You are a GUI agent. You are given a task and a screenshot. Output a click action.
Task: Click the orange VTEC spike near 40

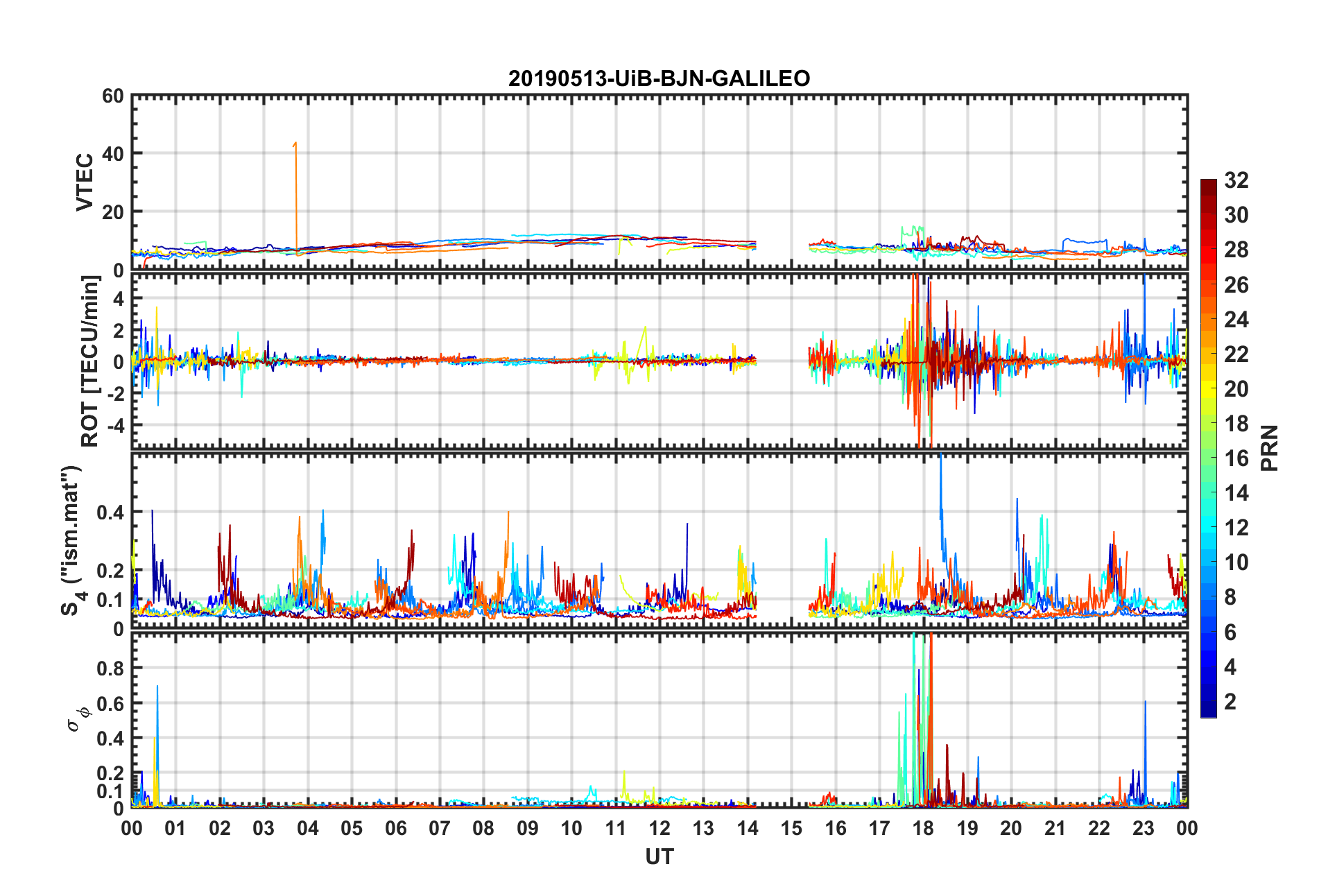point(295,198)
